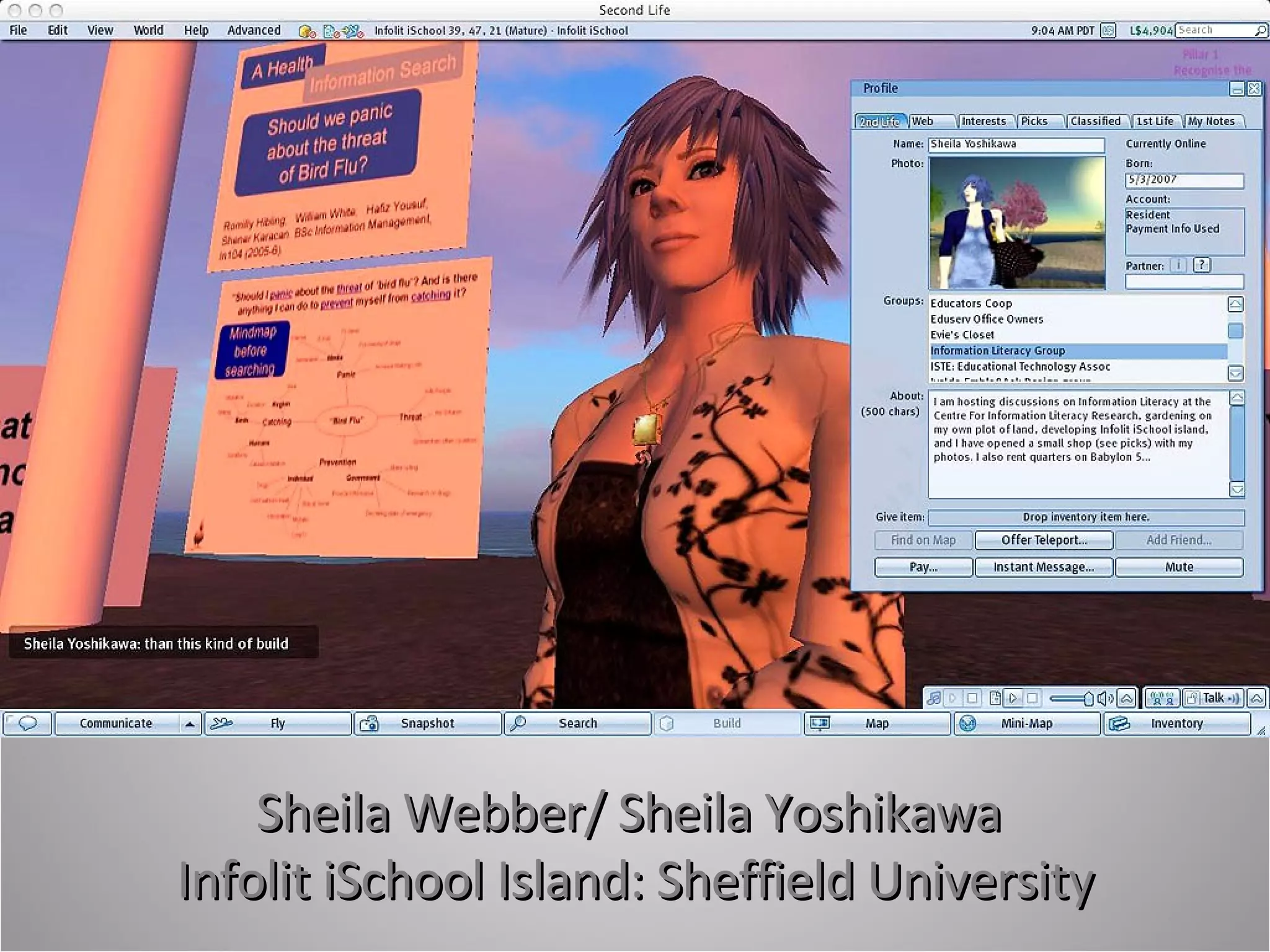This screenshot has width=1270, height=952.
Task: Play the parcel media
Action: pyautogui.click(x=1013, y=699)
